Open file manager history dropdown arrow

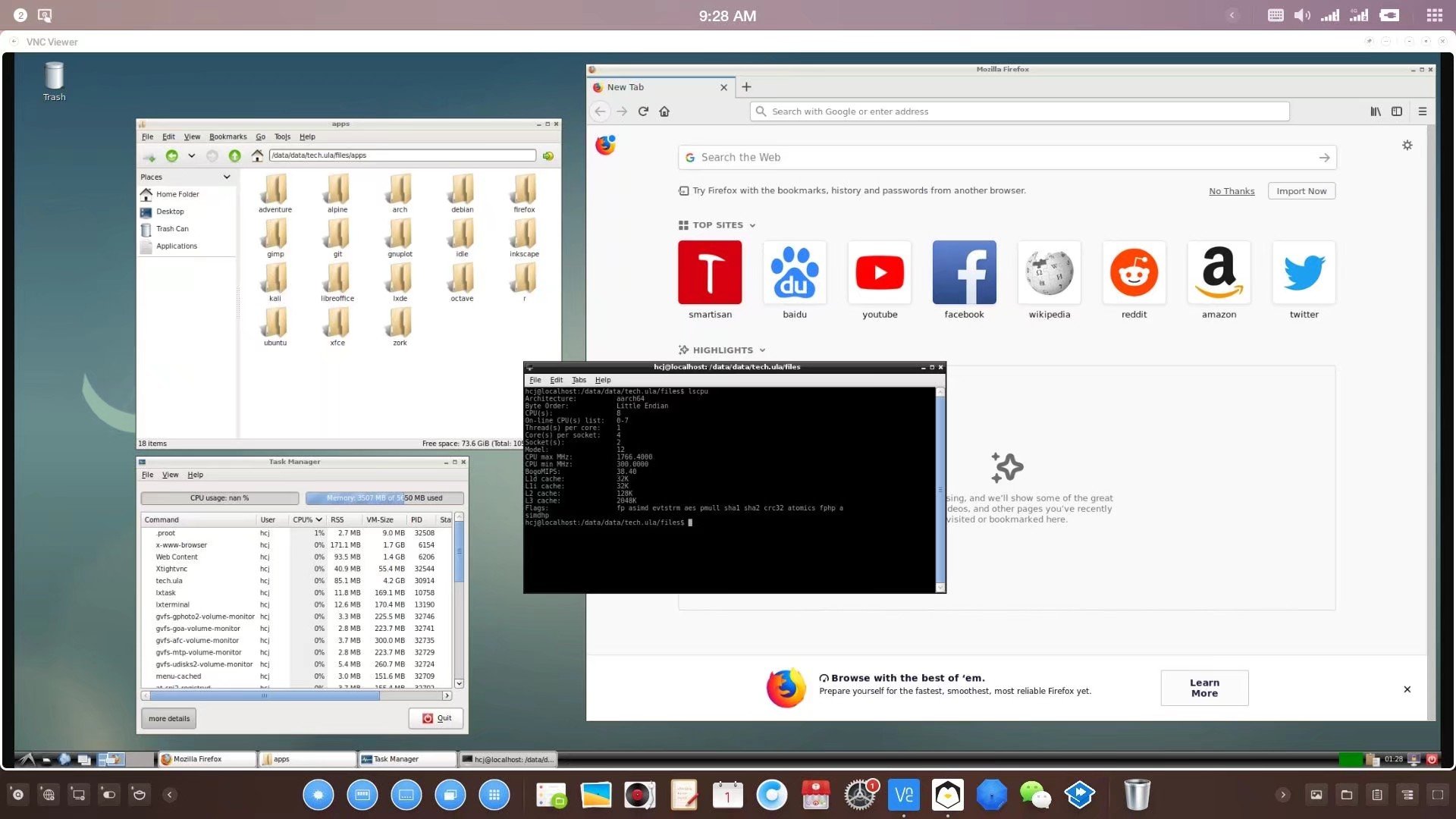click(191, 155)
